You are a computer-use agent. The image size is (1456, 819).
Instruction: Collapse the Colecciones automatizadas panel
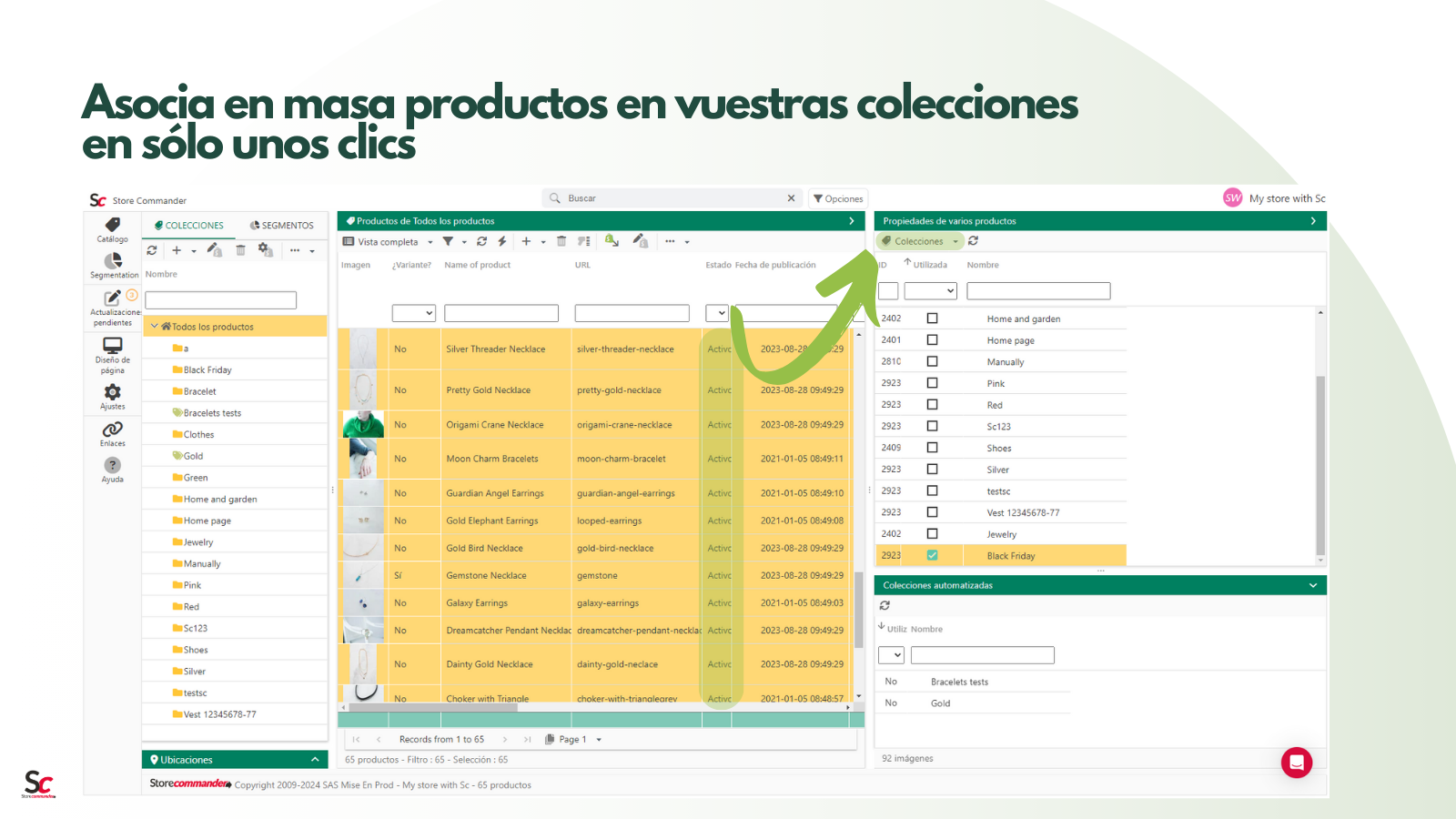(1313, 585)
